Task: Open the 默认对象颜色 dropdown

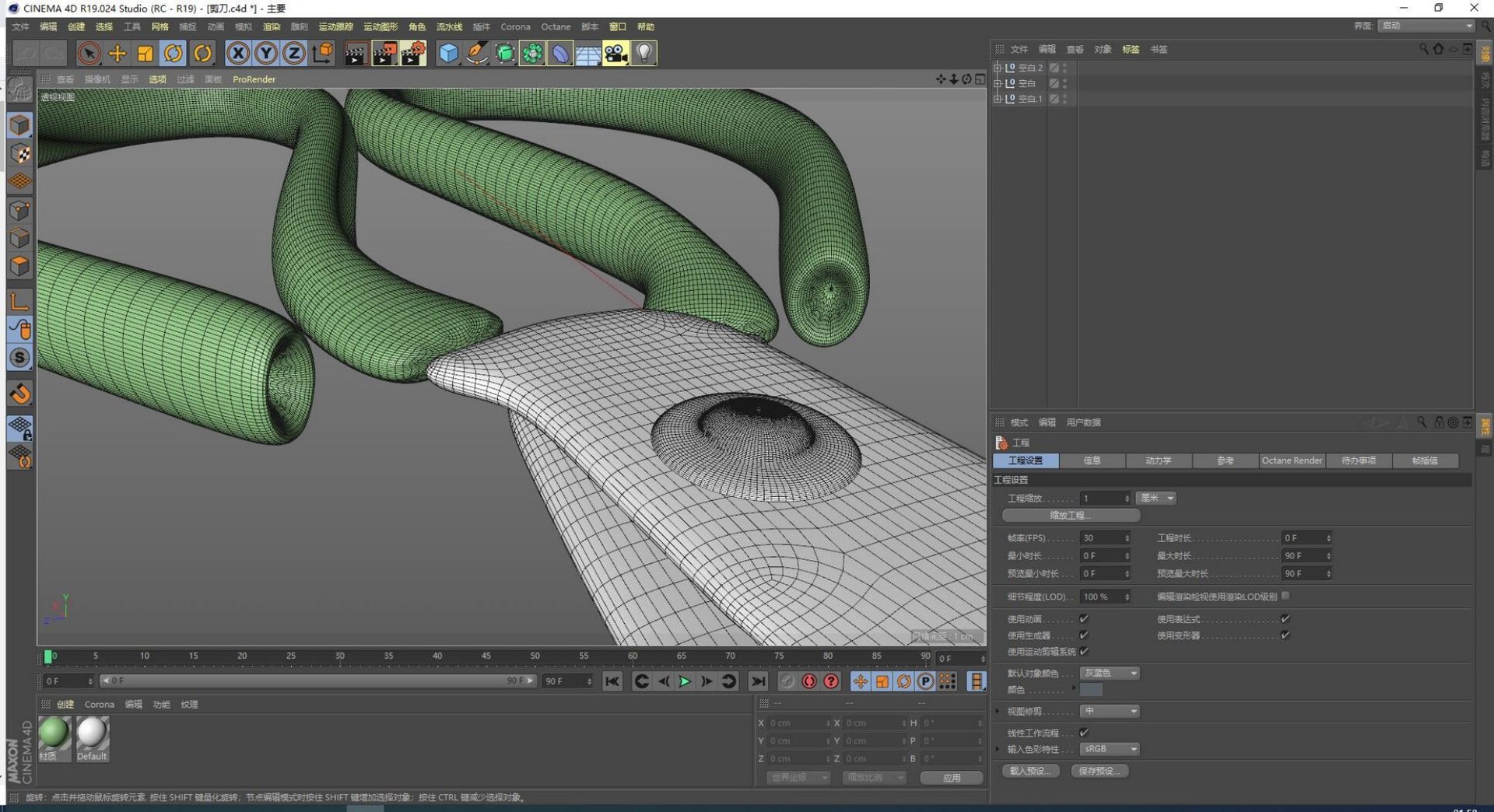Action: (x=1110, y=674)
